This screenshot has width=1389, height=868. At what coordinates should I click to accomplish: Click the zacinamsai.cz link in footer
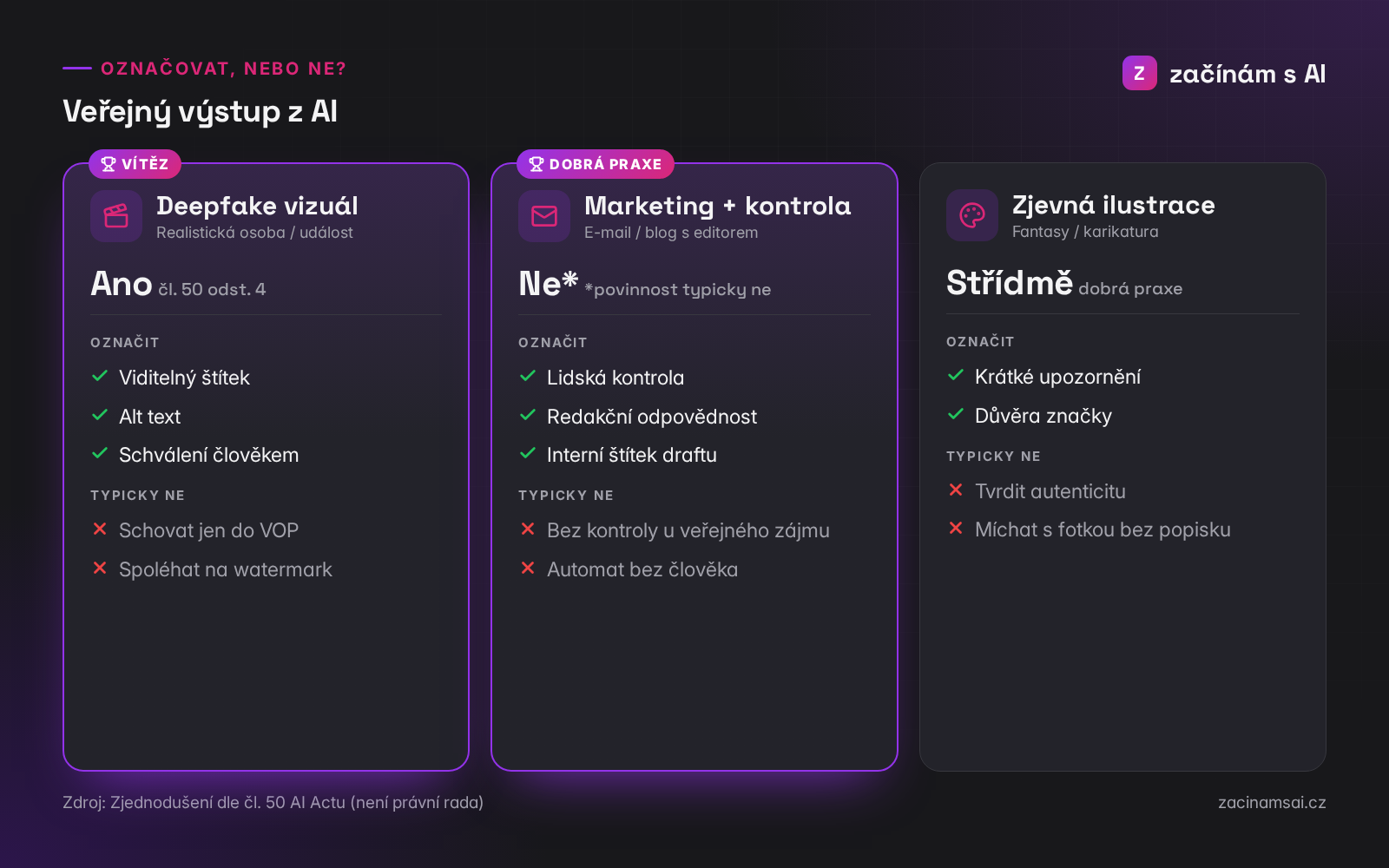point(1272,802)
